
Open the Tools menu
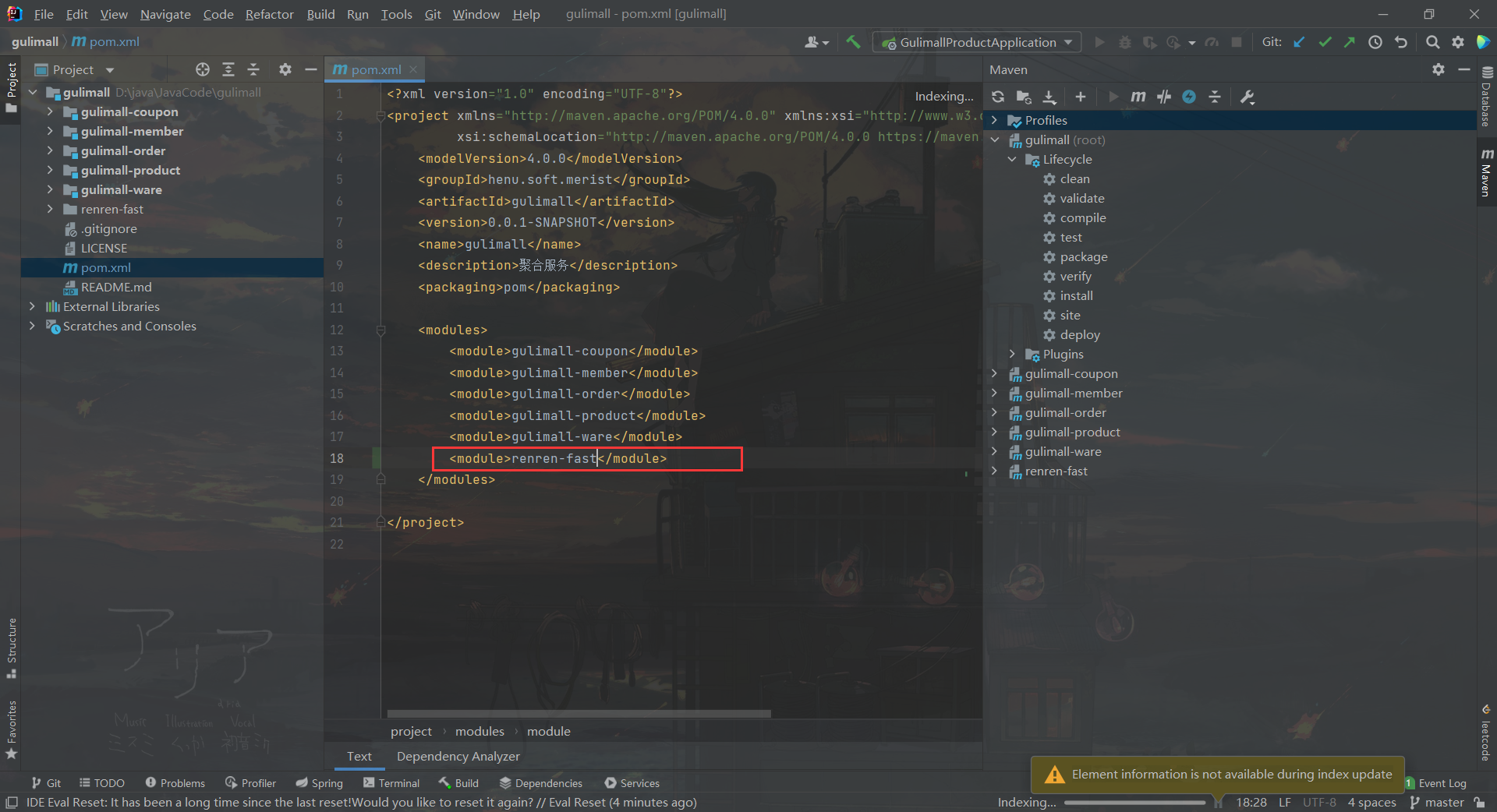pos(396,14)
